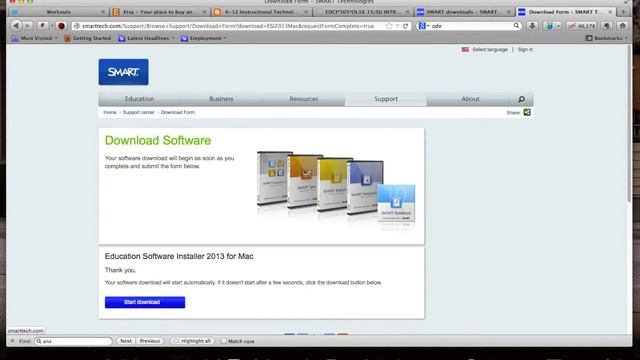Screen dimensions: 640x360
Task: Click the Start download button
Action: (x=145, y=302)
